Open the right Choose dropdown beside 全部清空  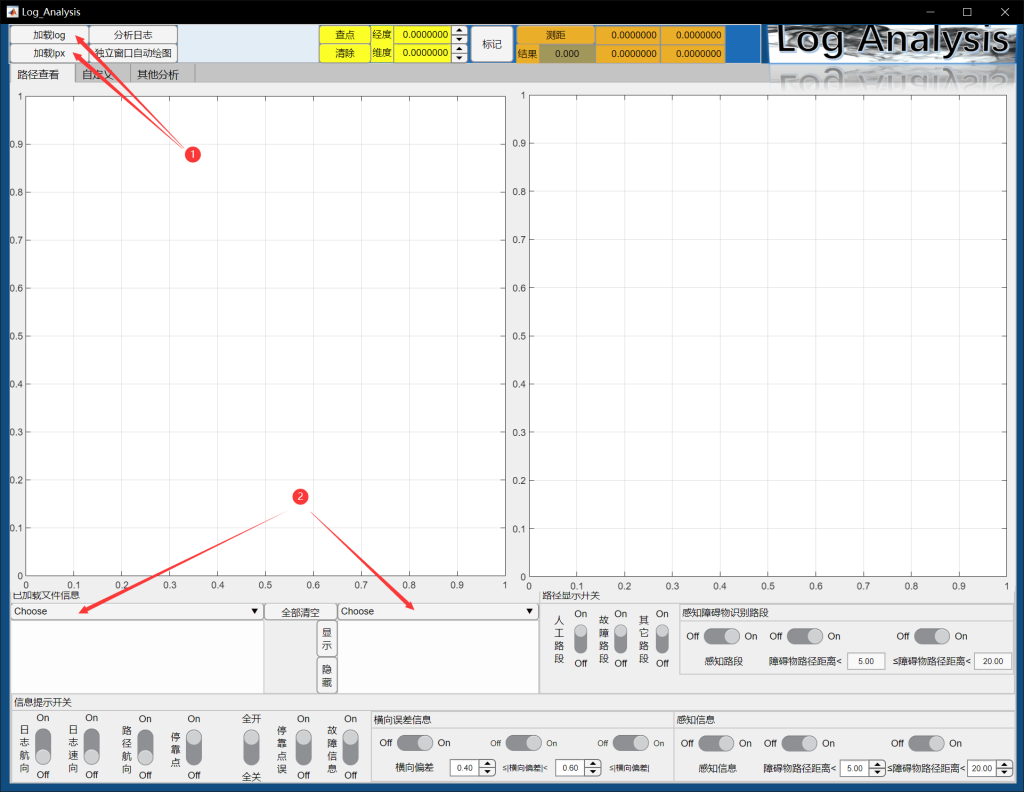pyautogui.click(x=436, y=611)
